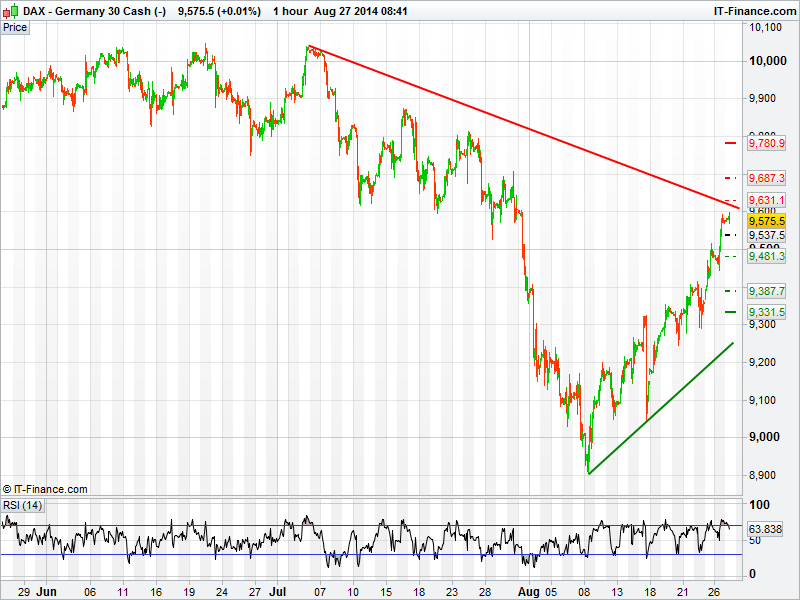Click the green 9,481.3 support label

[766, 256]
